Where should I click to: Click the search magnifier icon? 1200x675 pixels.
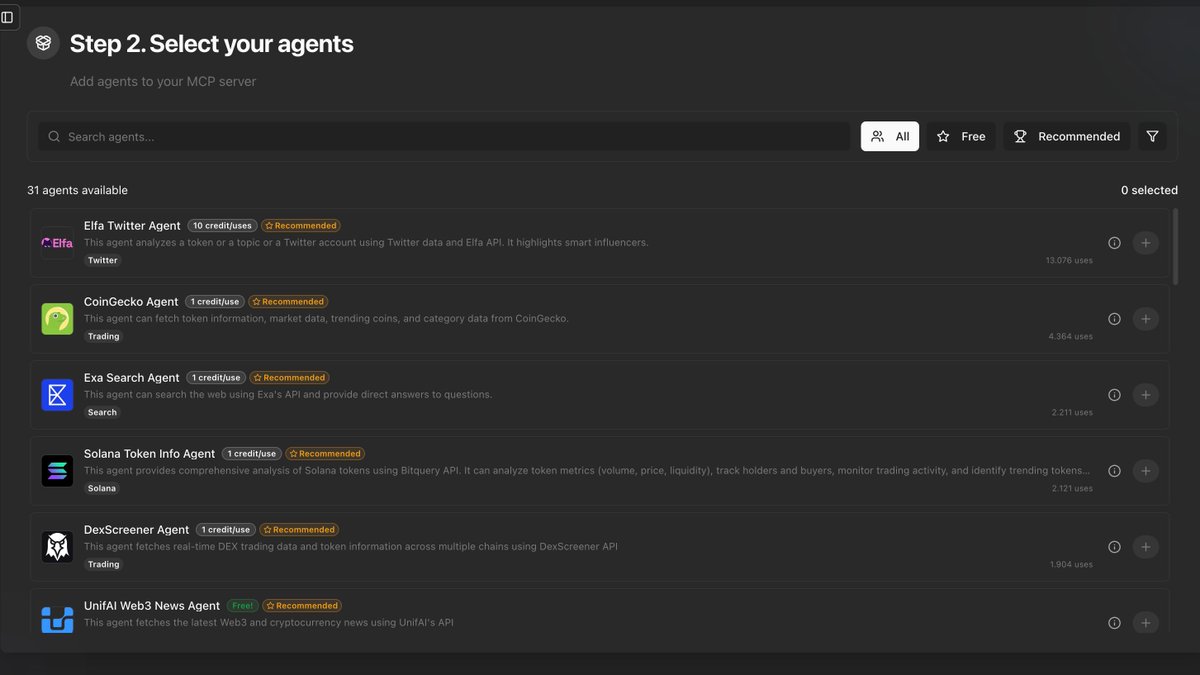(54, 136)
